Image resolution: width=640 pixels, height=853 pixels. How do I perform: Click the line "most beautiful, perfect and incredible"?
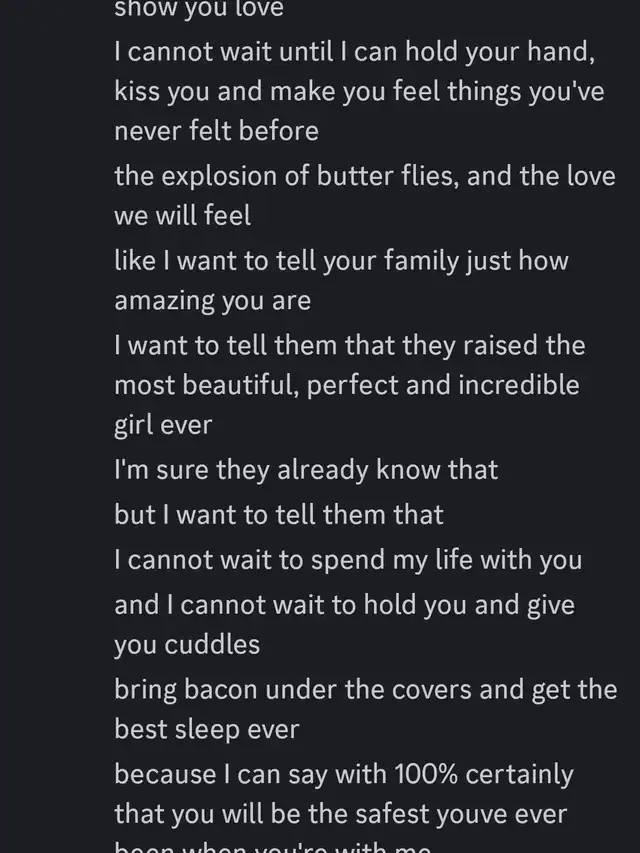tap(346, 385)
